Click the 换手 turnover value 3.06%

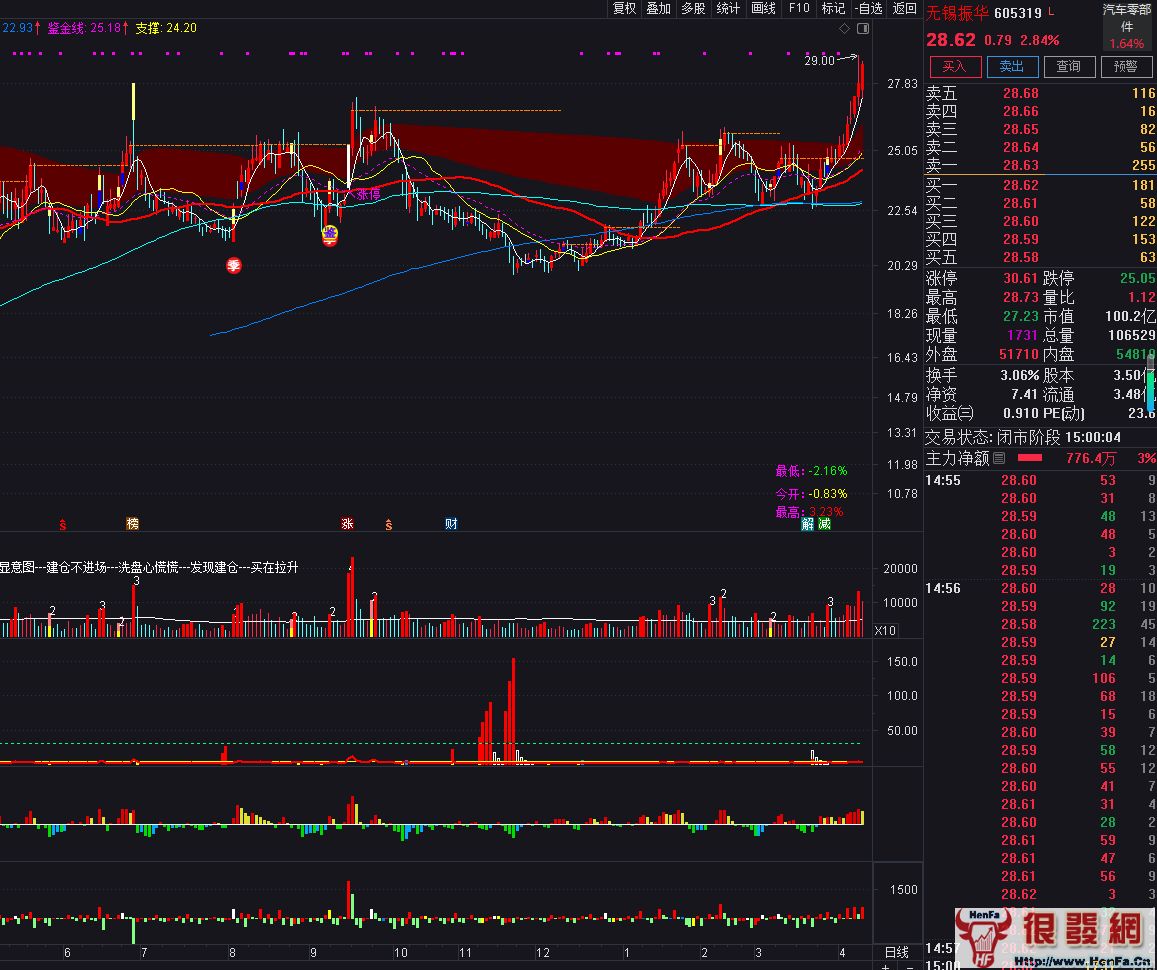1019,375
